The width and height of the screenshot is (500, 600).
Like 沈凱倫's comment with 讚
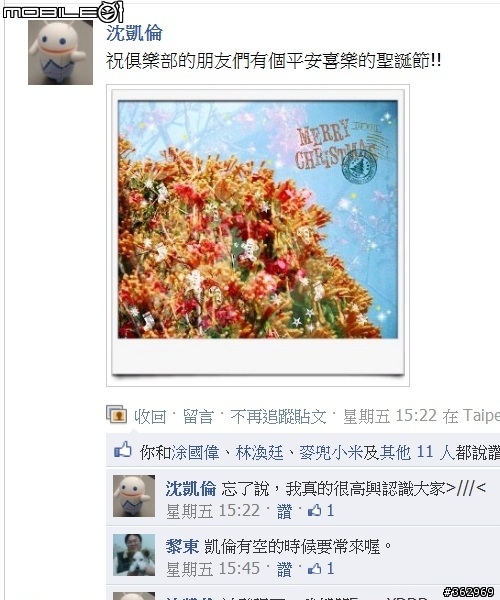(x=284, y=511)
